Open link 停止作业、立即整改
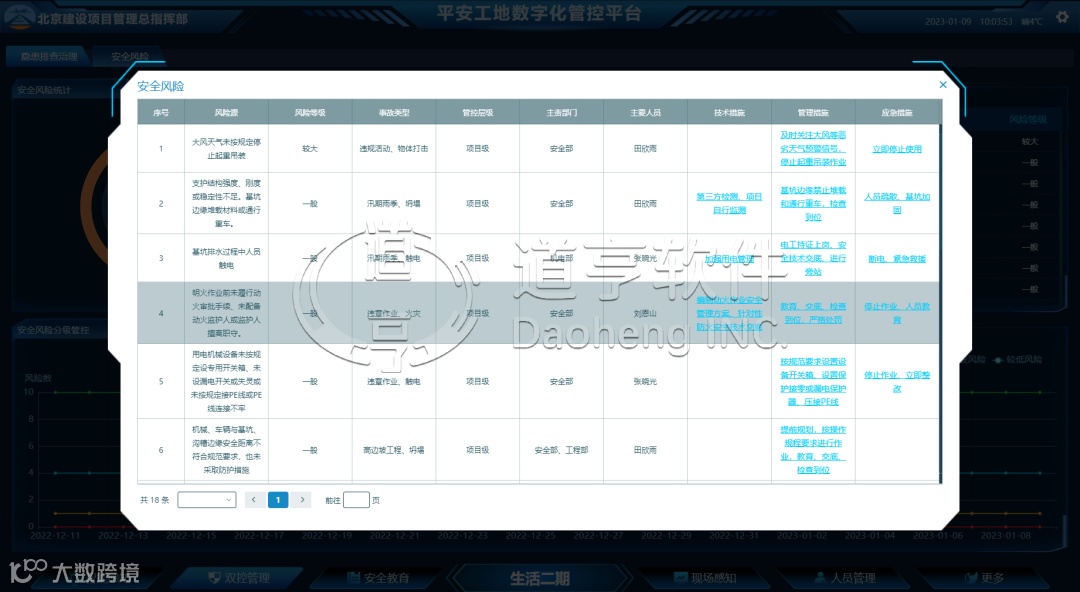Image resolution: width=1080 pixels, height=592 pixels. pos(897,381)
